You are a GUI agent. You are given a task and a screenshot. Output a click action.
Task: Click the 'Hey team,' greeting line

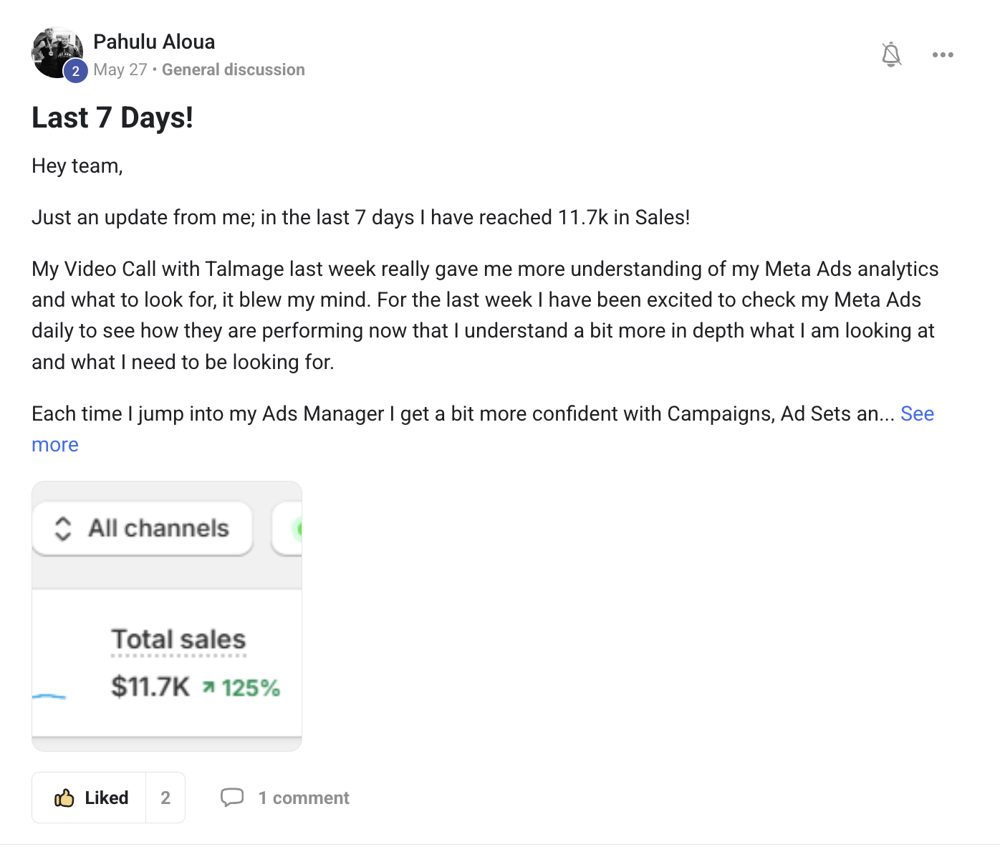tap(77, 166)
